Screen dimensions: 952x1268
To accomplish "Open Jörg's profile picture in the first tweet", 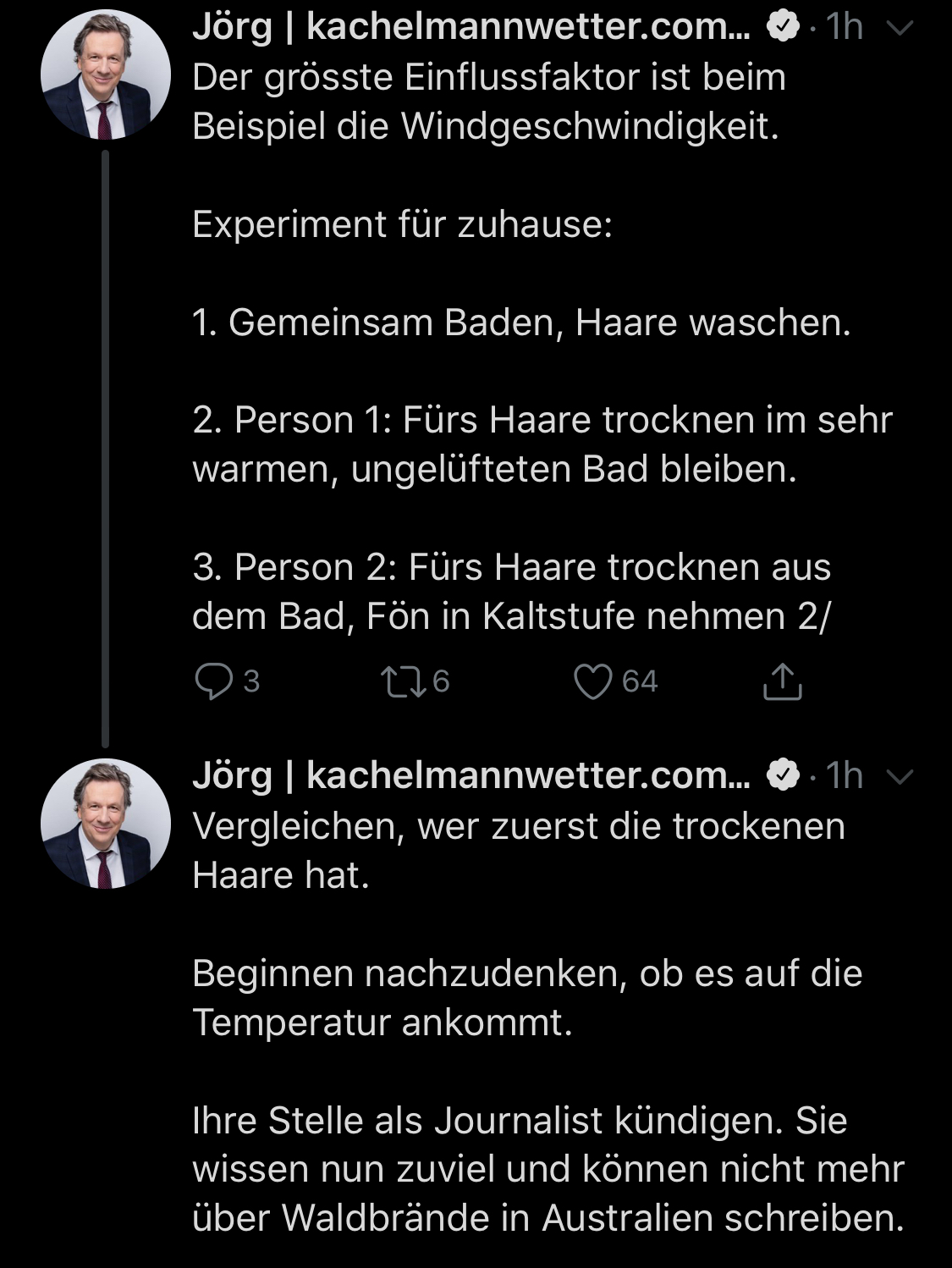I will coord(105,74).
